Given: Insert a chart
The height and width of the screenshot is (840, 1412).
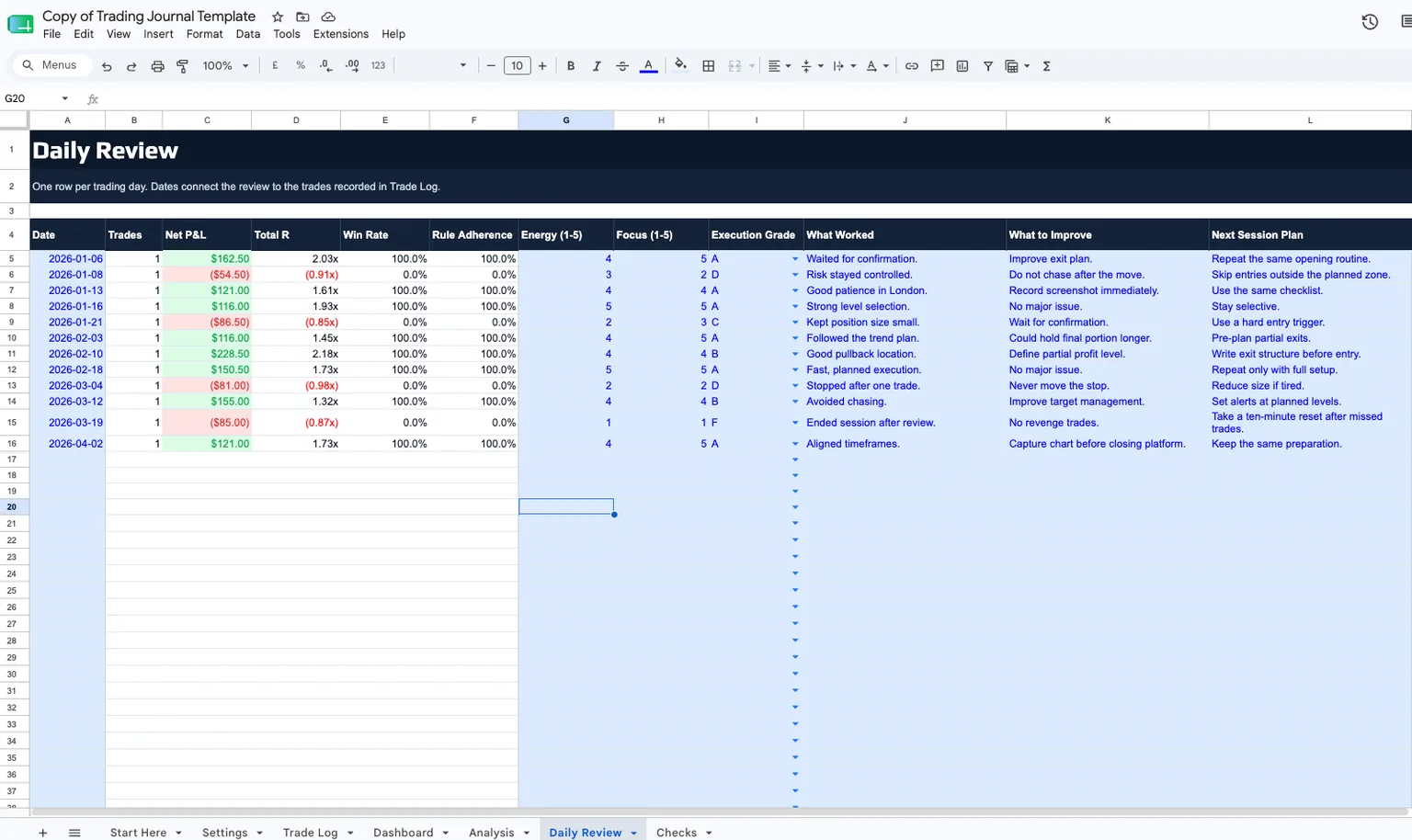Looking at the screenshot, I should tap(962, 66).
